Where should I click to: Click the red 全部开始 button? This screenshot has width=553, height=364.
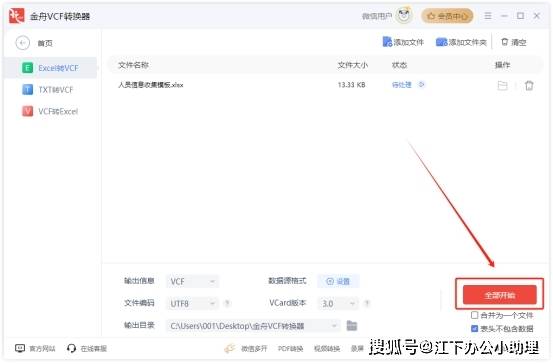tap(499, 295)
